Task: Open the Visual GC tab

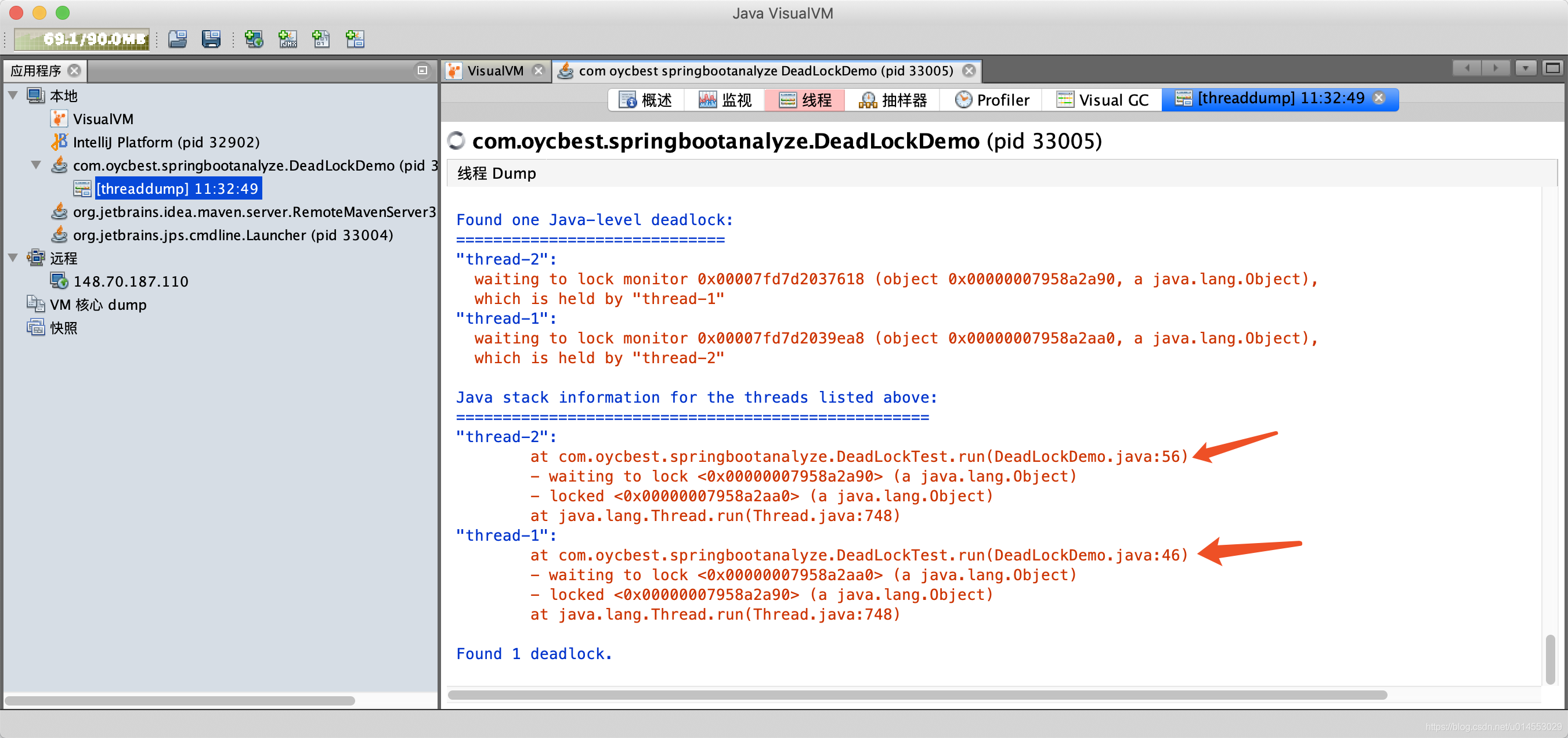Action: point(1103,99)
